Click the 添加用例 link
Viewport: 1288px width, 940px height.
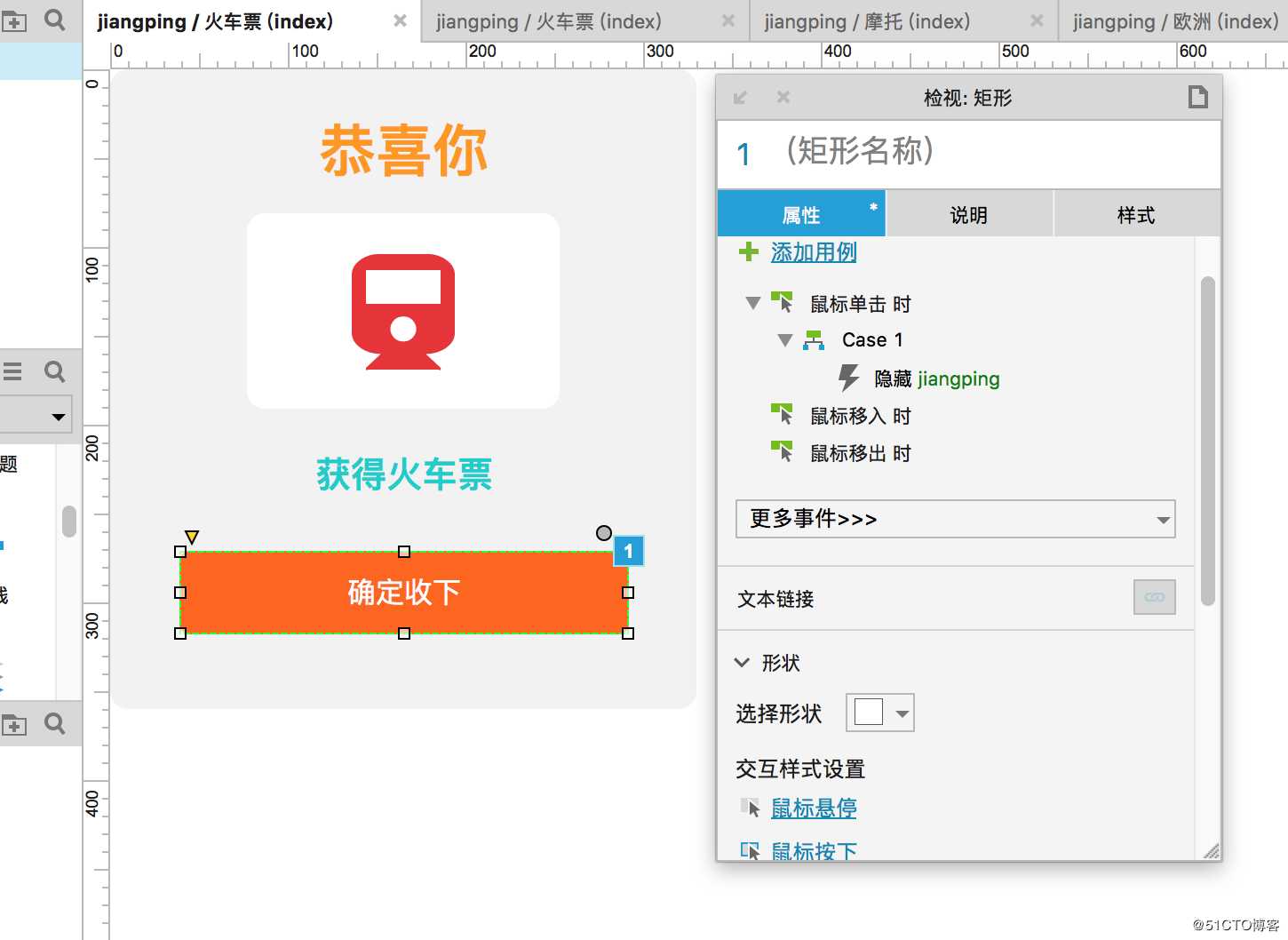click(814, 252)
